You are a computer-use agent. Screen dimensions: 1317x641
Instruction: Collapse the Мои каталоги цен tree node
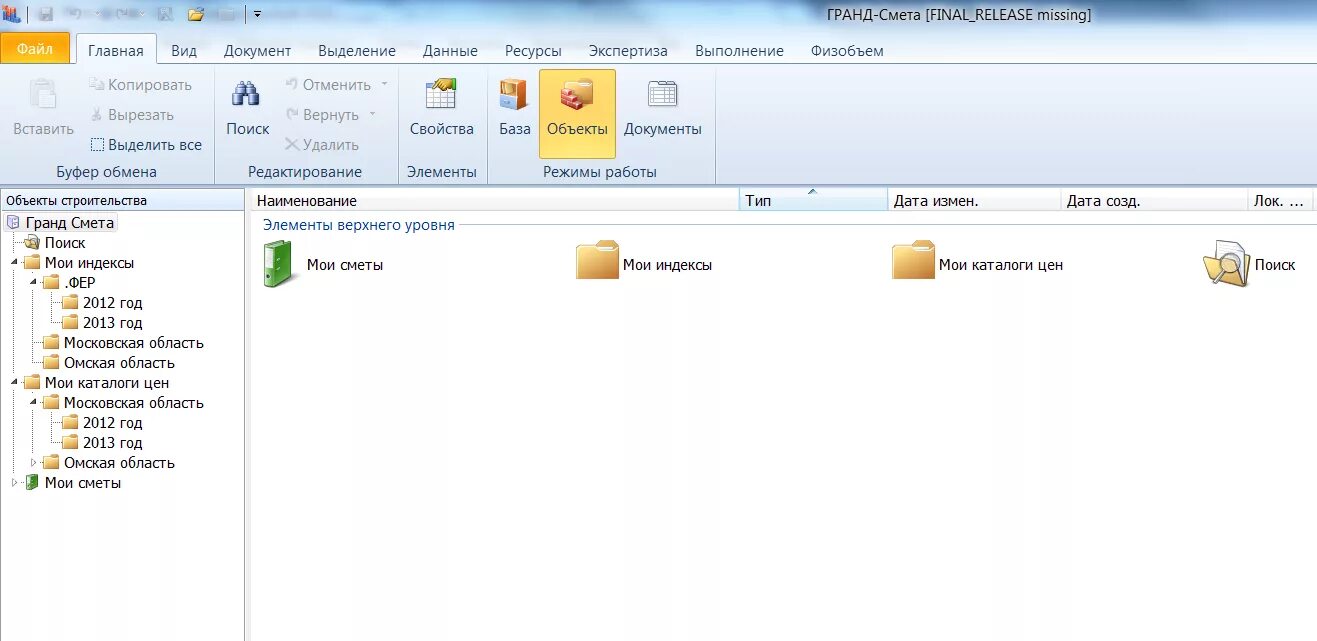pos(15,383)
